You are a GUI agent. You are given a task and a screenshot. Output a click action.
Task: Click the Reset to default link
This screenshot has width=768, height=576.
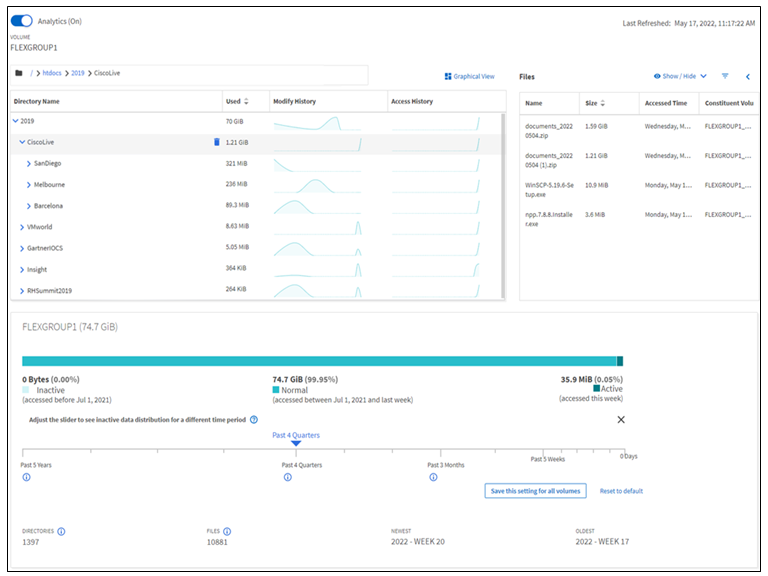pos(621,491)
